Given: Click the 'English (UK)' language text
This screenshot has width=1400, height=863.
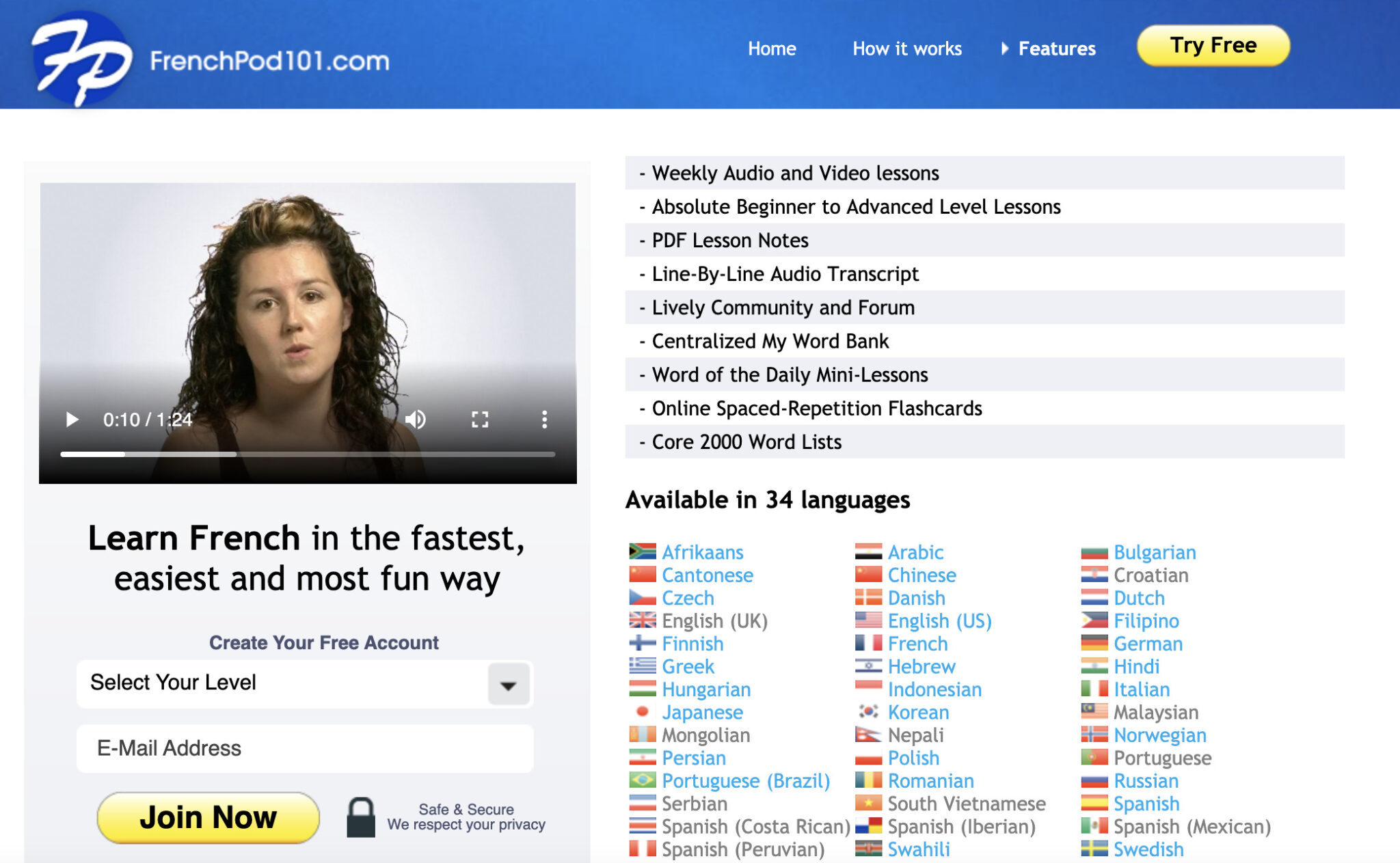Looking at the screenshot, I should [x=714, y=621].
